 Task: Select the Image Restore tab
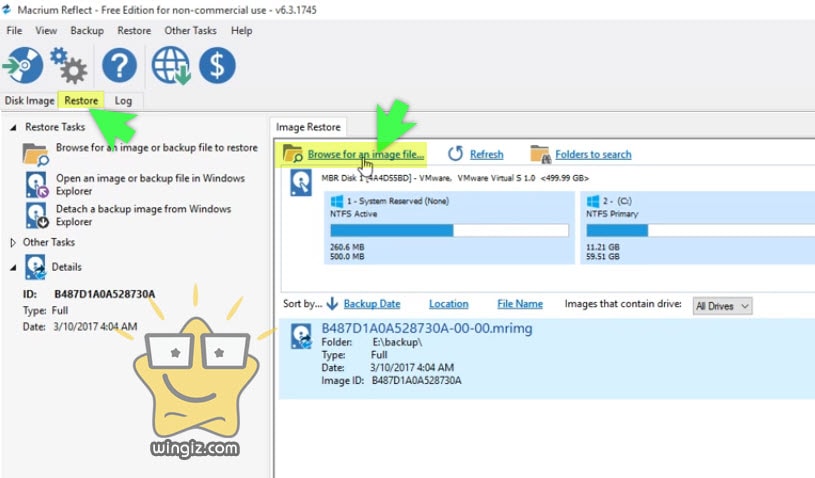[308, 127]
